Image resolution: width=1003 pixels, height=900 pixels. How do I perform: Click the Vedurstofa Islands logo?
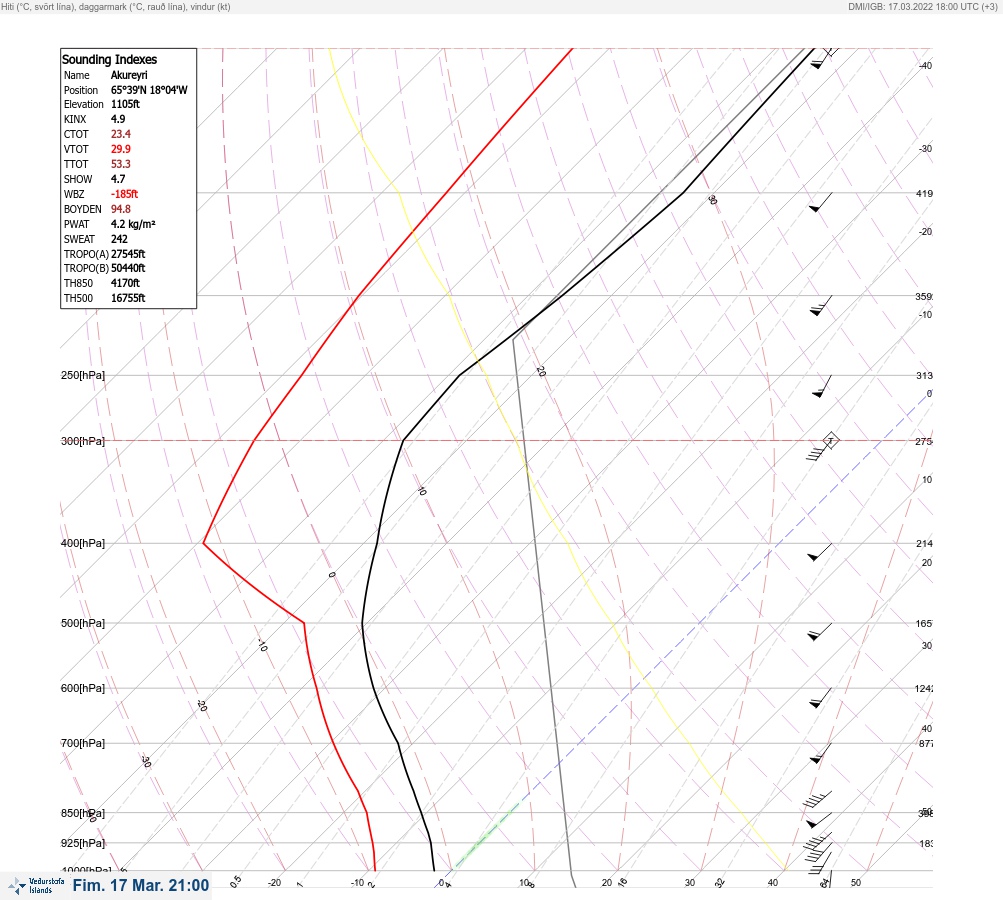[x=36, y=886]
